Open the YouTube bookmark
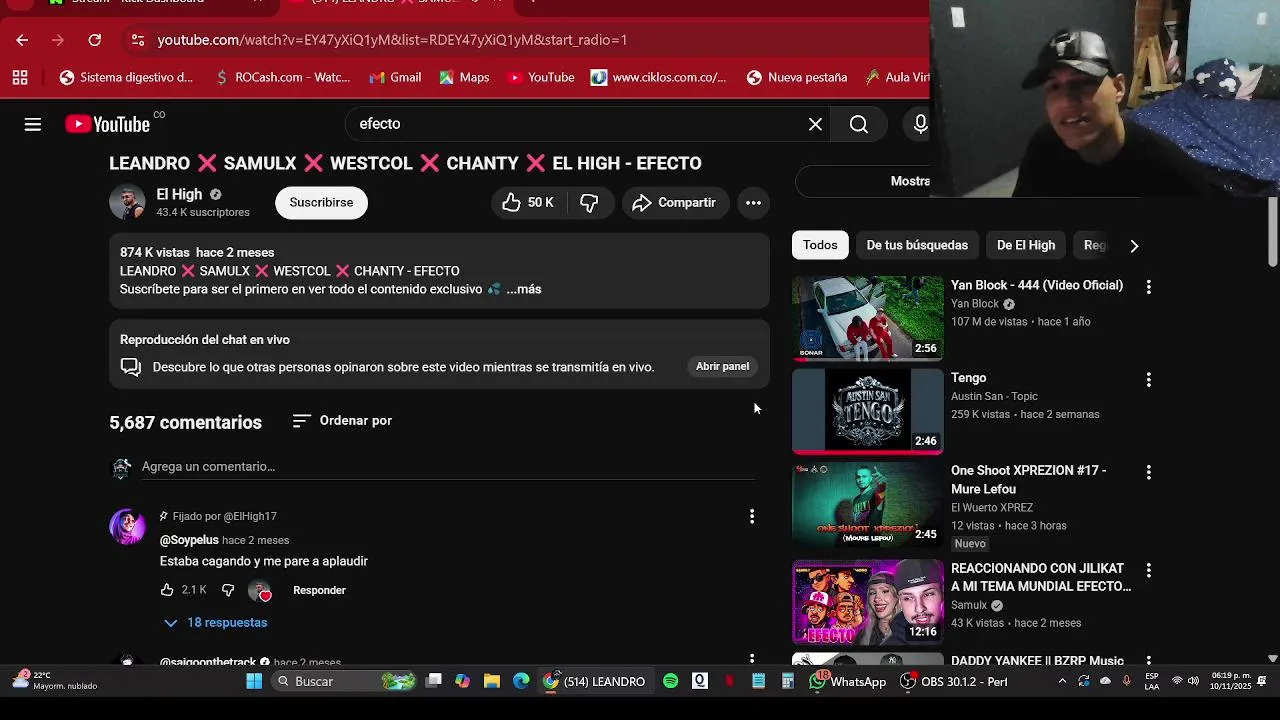The image size is (1280, 720). pyautogui.click(x=541, y=77)
